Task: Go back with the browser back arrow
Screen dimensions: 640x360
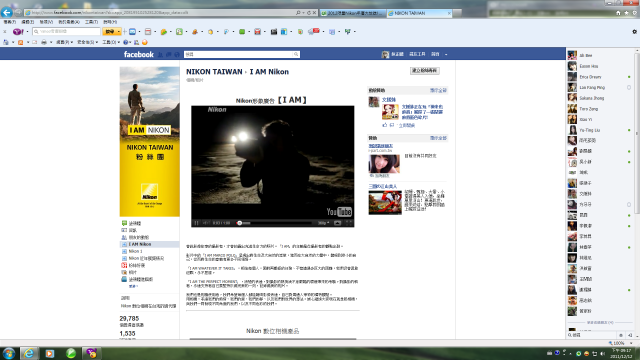Action: pyautogui.click(x=7, y=12)
